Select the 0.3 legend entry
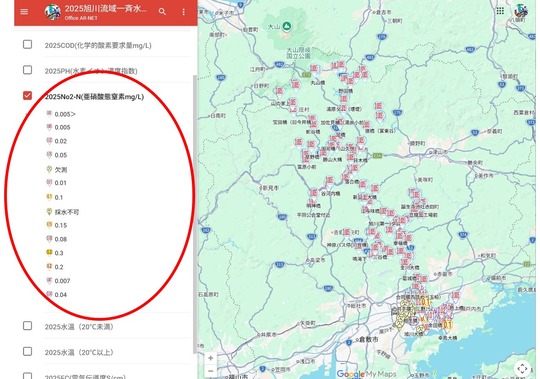 [x=55, y=253]
